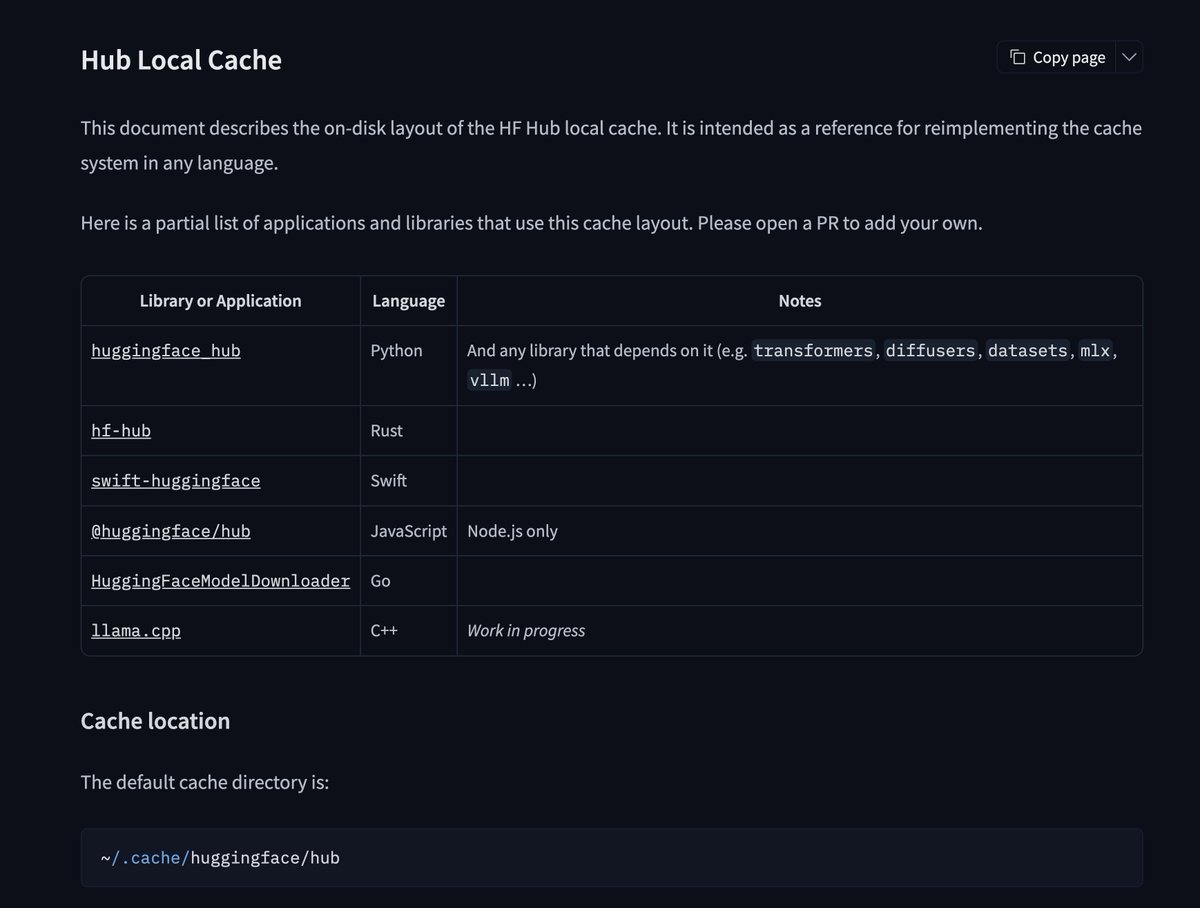Image resolution: width=1200 pixels, height=908 pixels.
Task: Follow the swift-huggingface link
Action: click(x=176, y=481)
